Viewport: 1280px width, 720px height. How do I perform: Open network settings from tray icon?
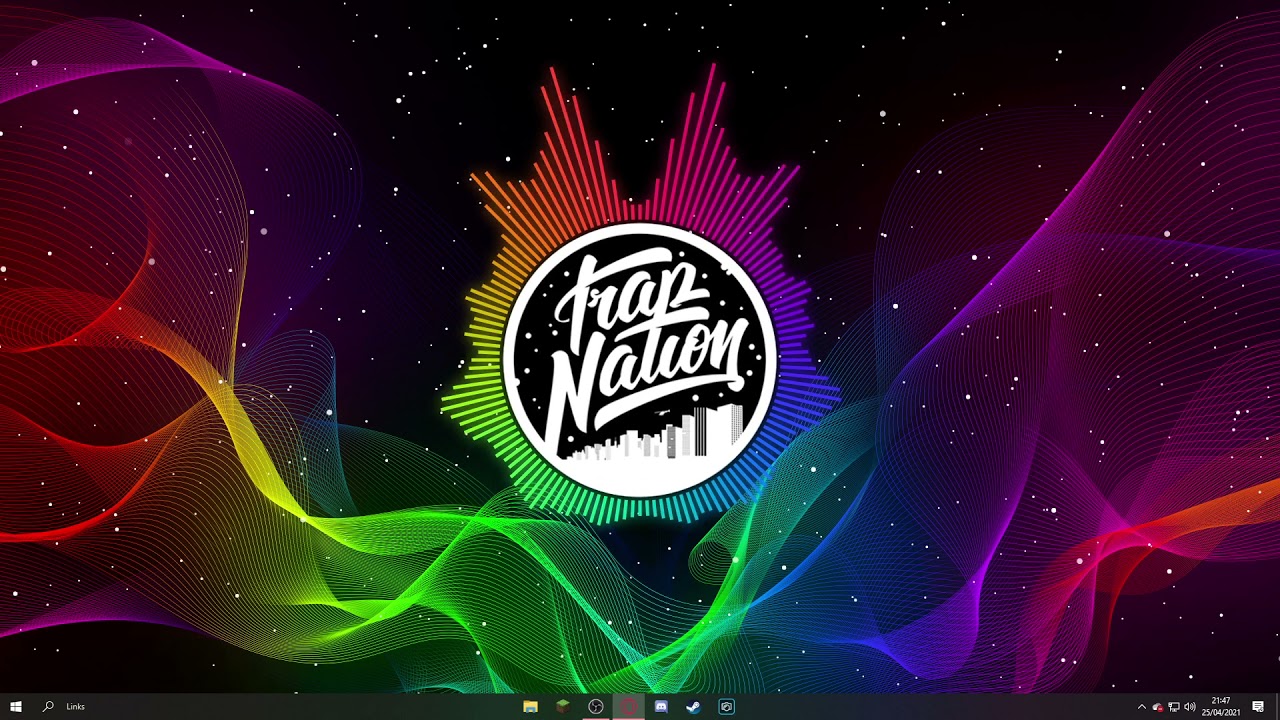click(x=1174, y=707)
